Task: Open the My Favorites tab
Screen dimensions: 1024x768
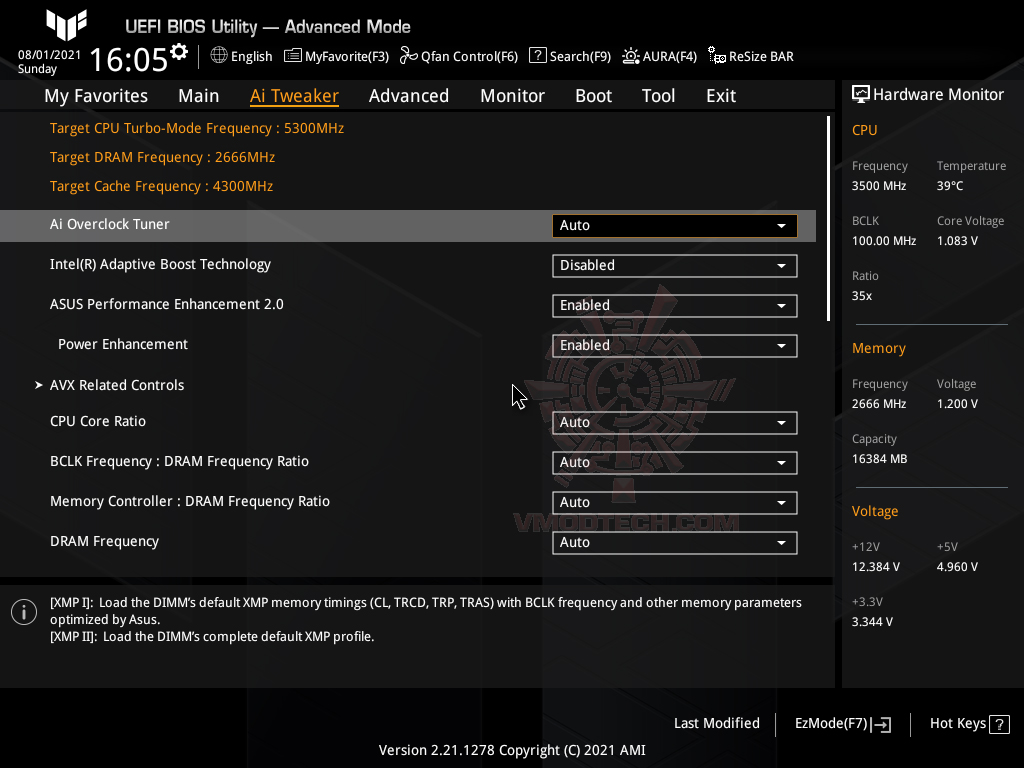Action: (96, 96)
